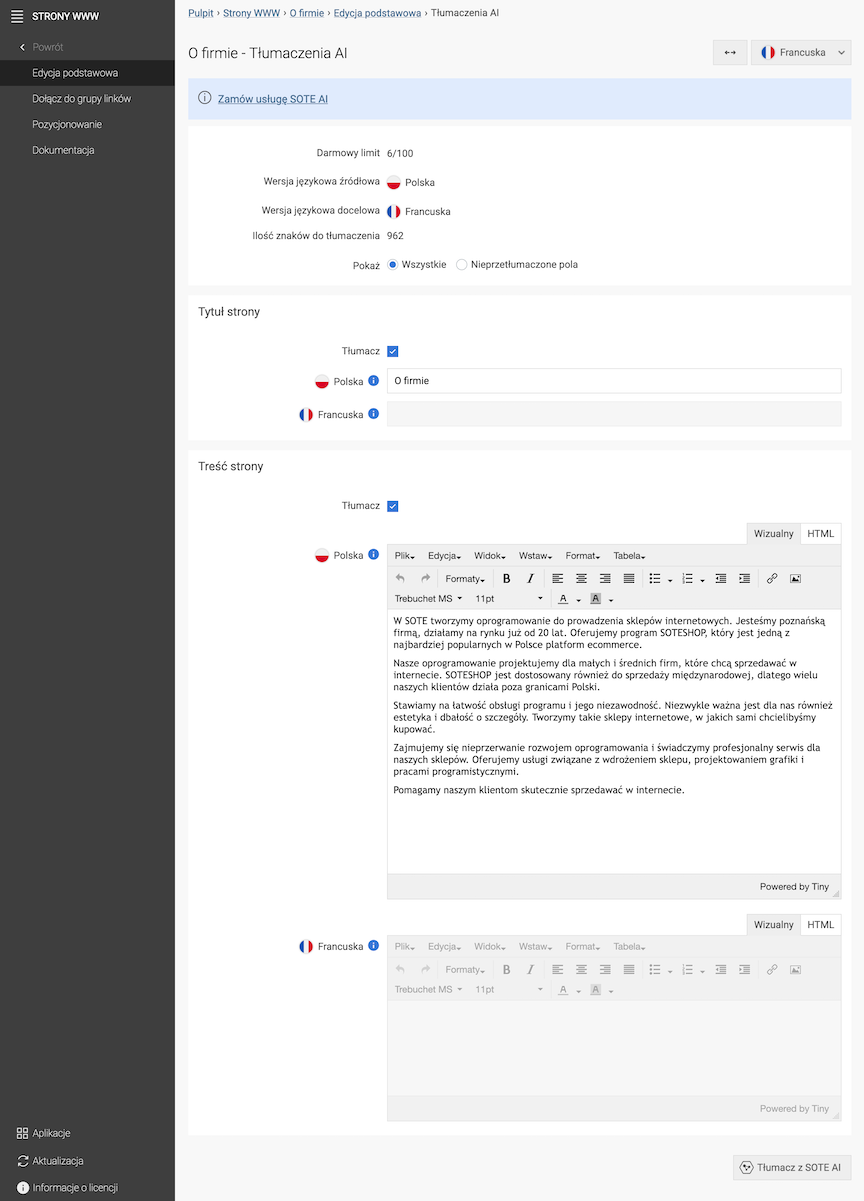Expand numbered list style arrow in Polska editor
The image size is (864, 1201).
[x=702, y=579]
